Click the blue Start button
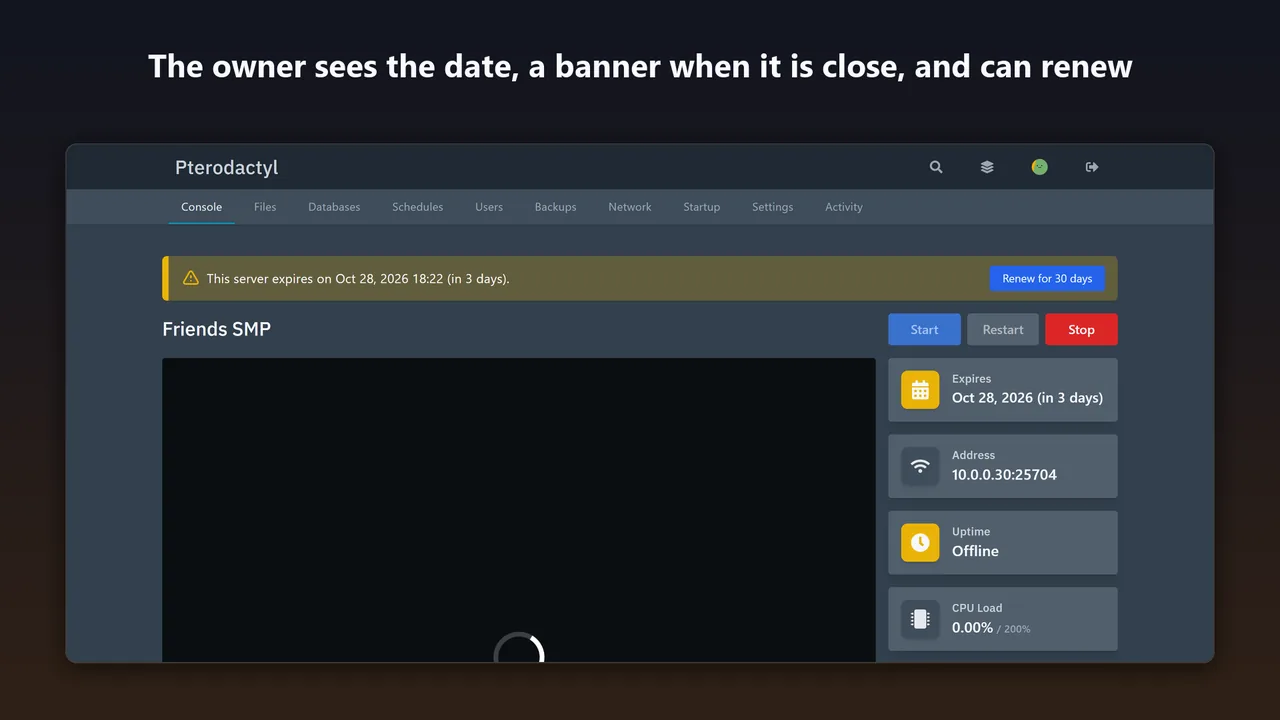Screen dimensions: 1280x720 [924, 330]
